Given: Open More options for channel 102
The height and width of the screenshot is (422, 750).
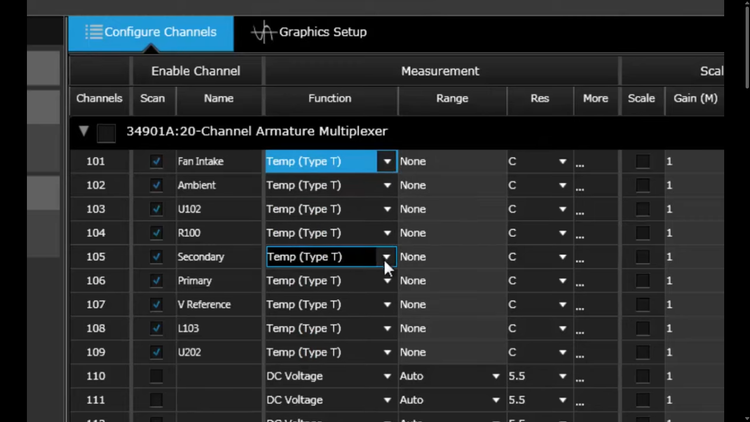Looking at the screenshot, I should (580, 186).
